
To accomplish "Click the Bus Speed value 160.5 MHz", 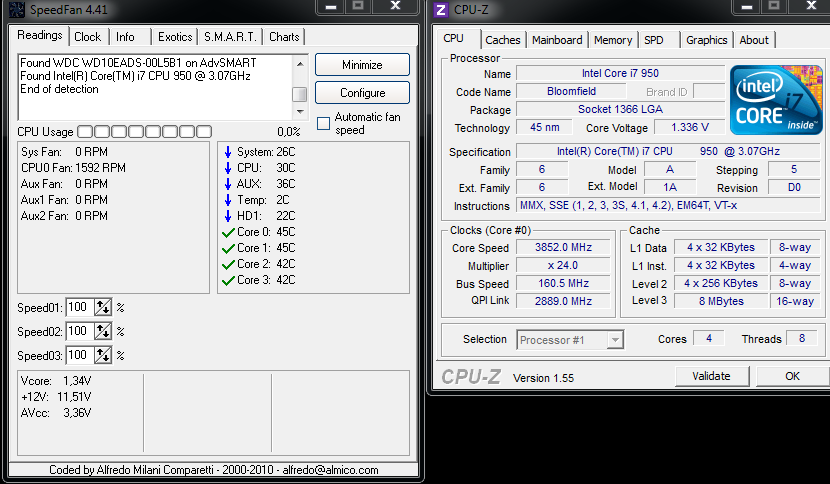I will point(563,283).
